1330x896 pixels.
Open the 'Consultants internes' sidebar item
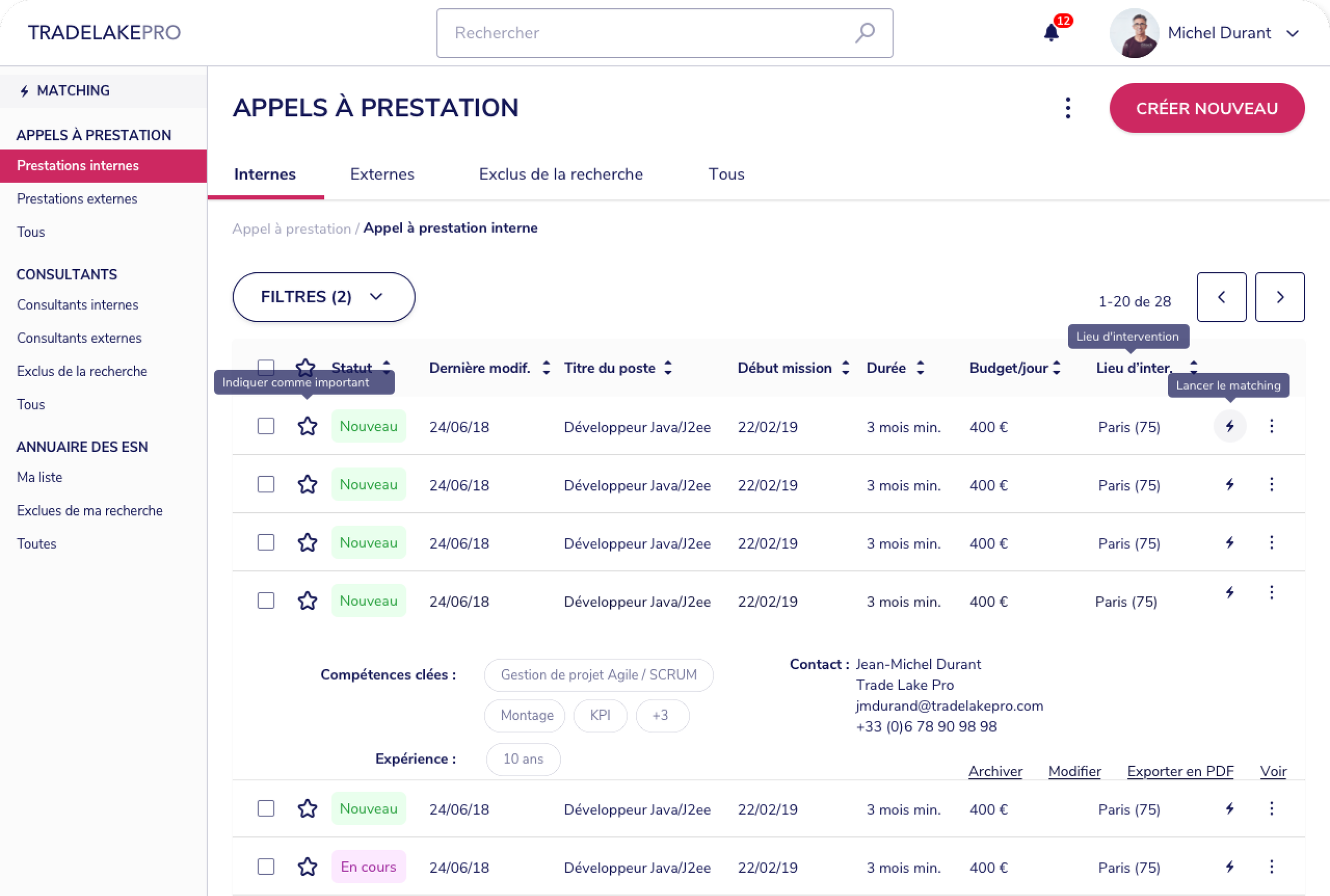tap(78, 304)
